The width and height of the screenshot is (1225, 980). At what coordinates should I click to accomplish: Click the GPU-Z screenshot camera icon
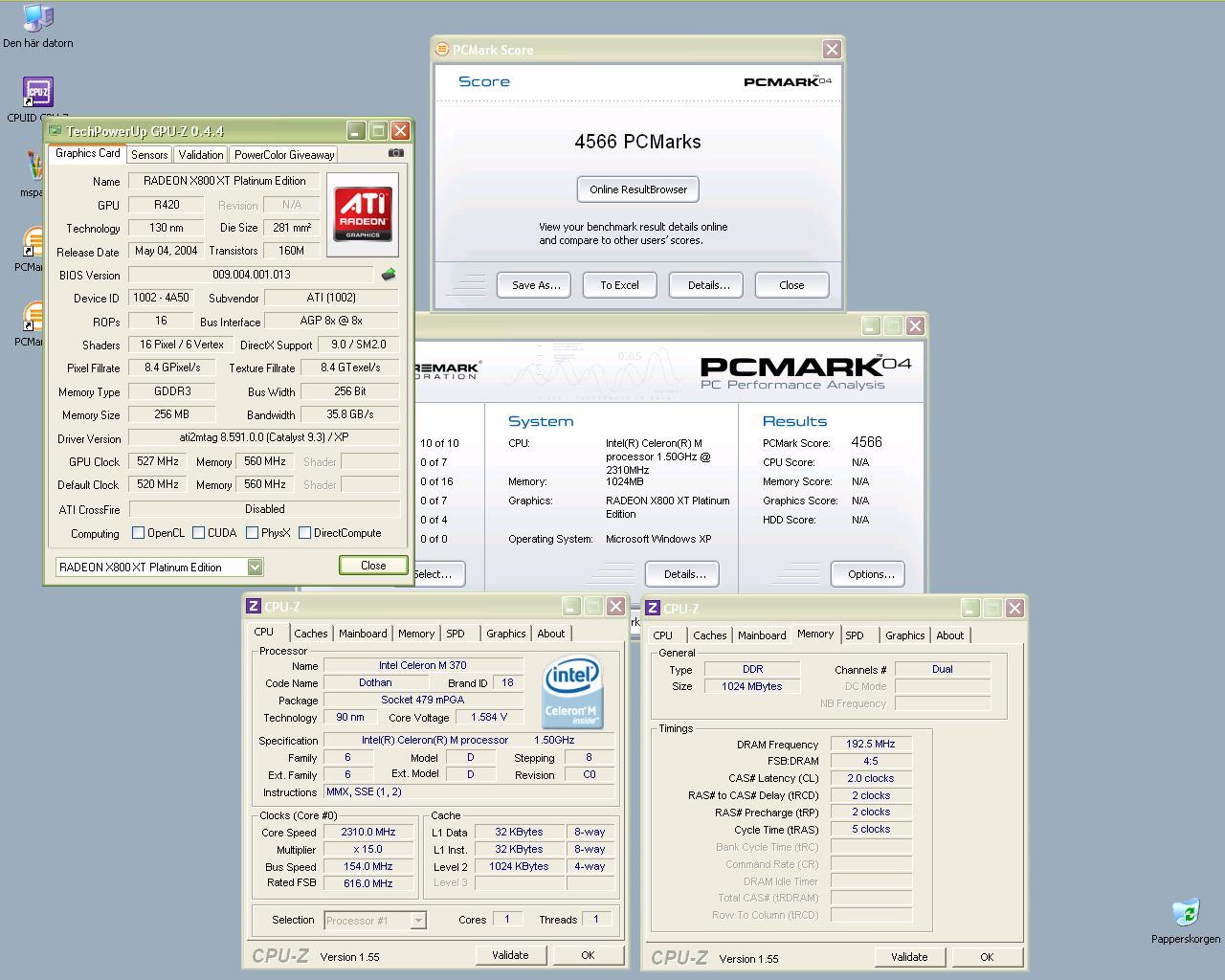(x=396, y=152)
